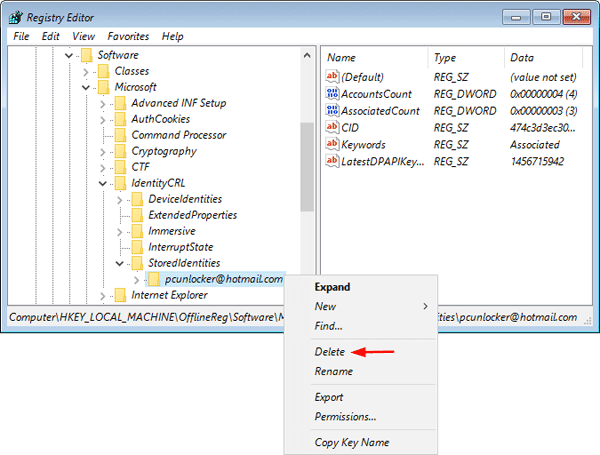Select the AccountsCount DWORD value icon

pos(334,94)
